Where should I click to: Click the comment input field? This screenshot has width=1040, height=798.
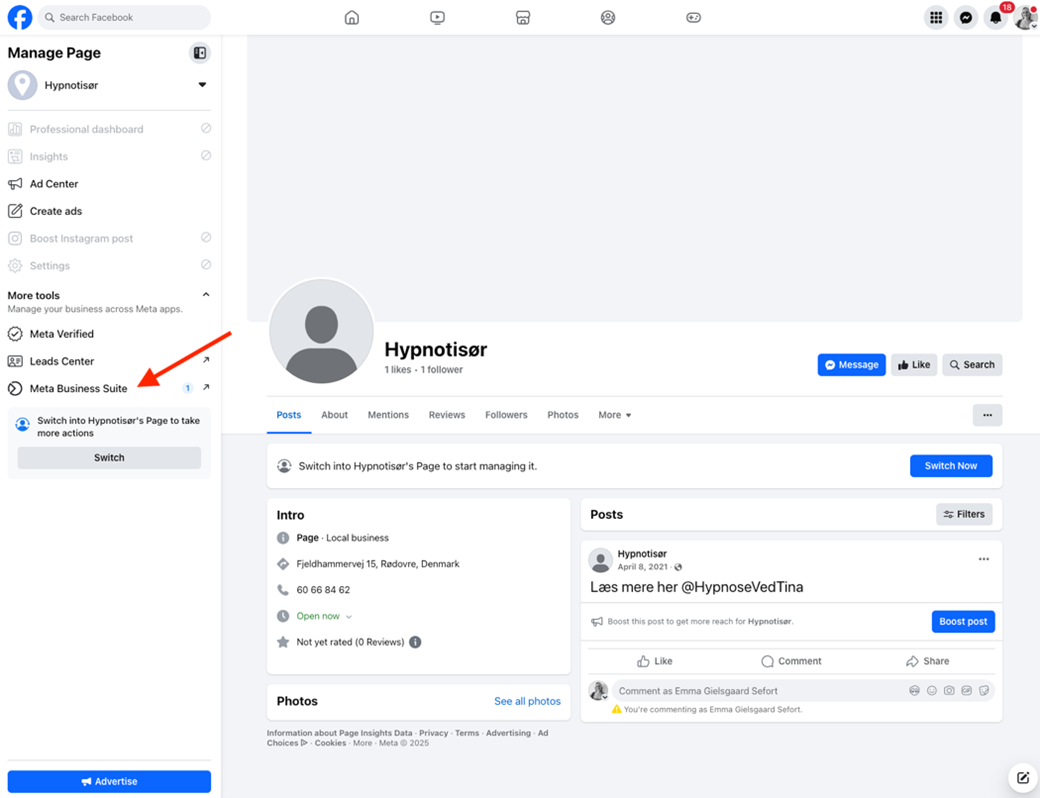(758, 691)
